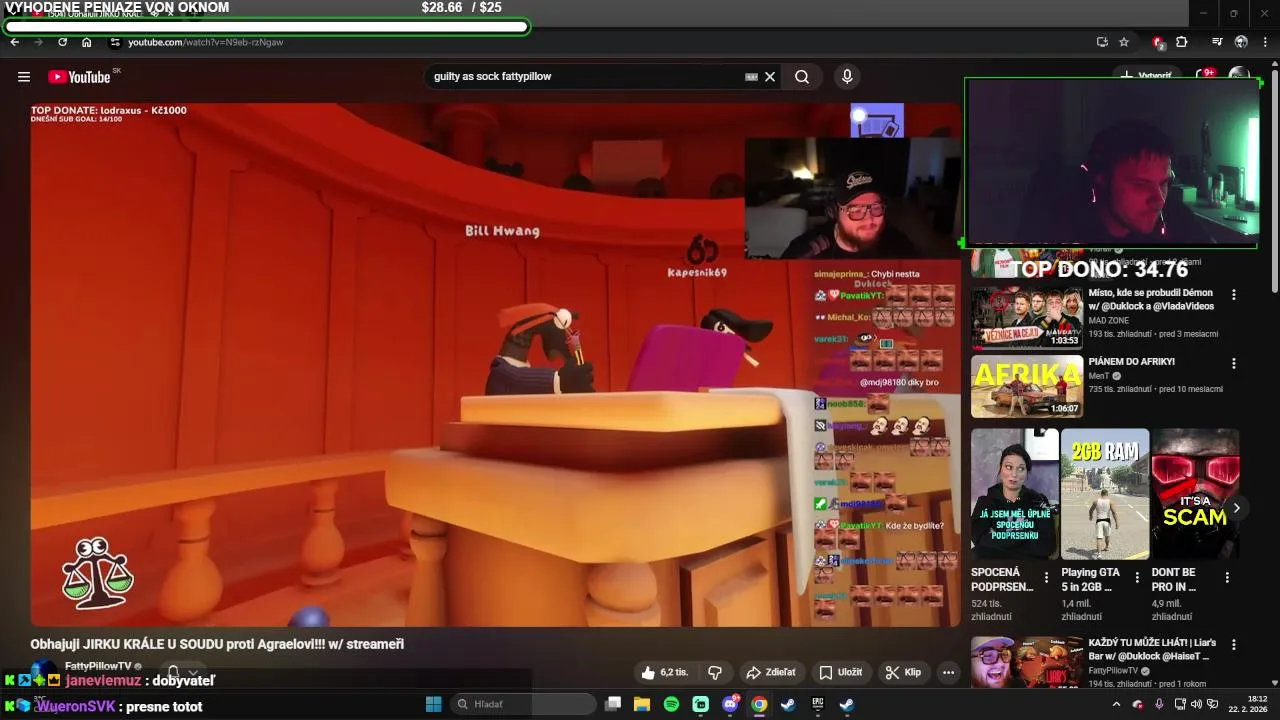Open options for Playing GTA 5 short

point(1137,578)
